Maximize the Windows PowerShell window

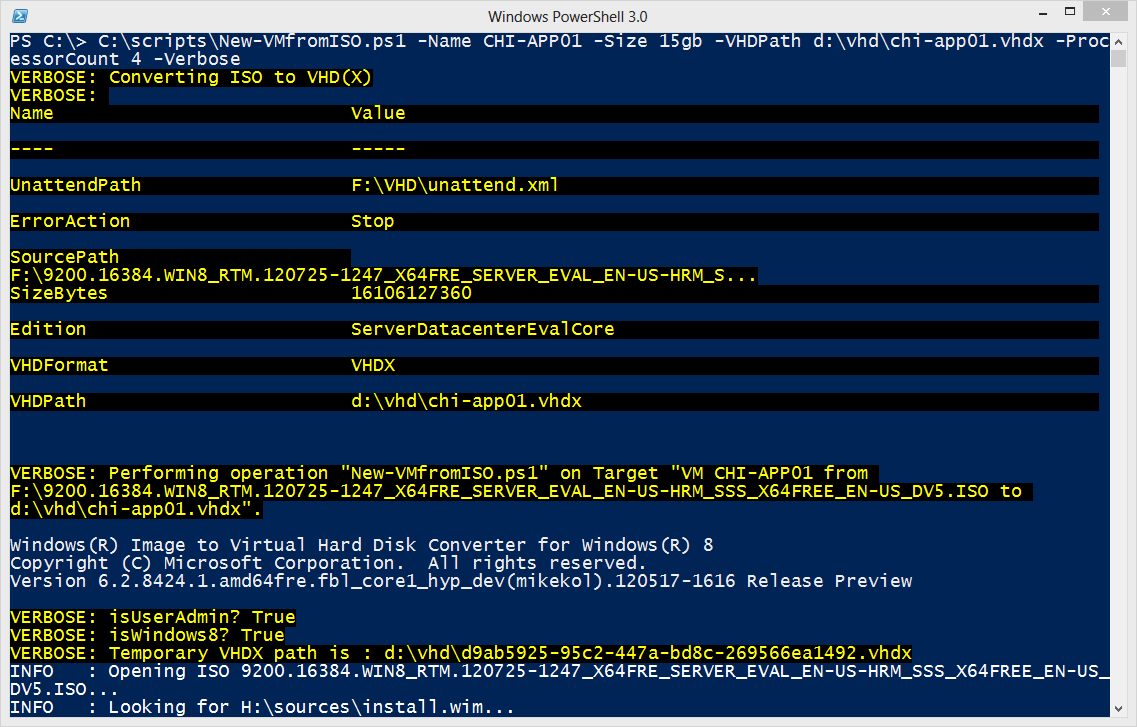click(x=1070, y=12)
